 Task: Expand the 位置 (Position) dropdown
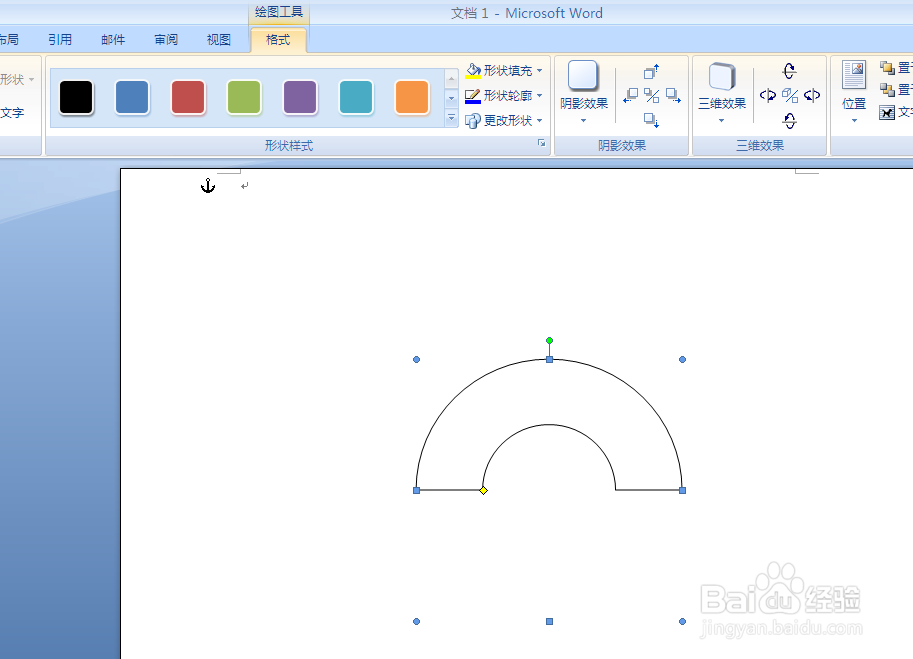coord(853,119)
